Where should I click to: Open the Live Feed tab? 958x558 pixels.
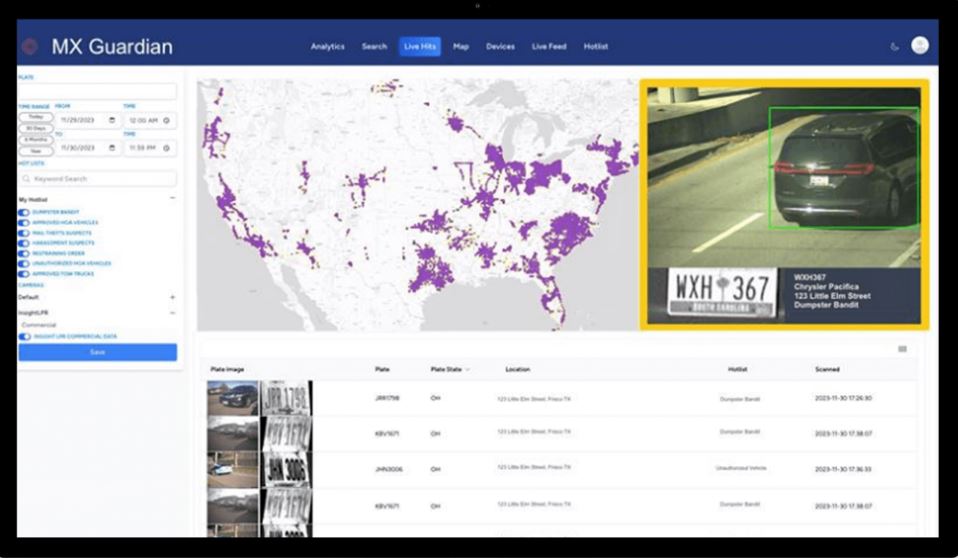pos(549,47)
